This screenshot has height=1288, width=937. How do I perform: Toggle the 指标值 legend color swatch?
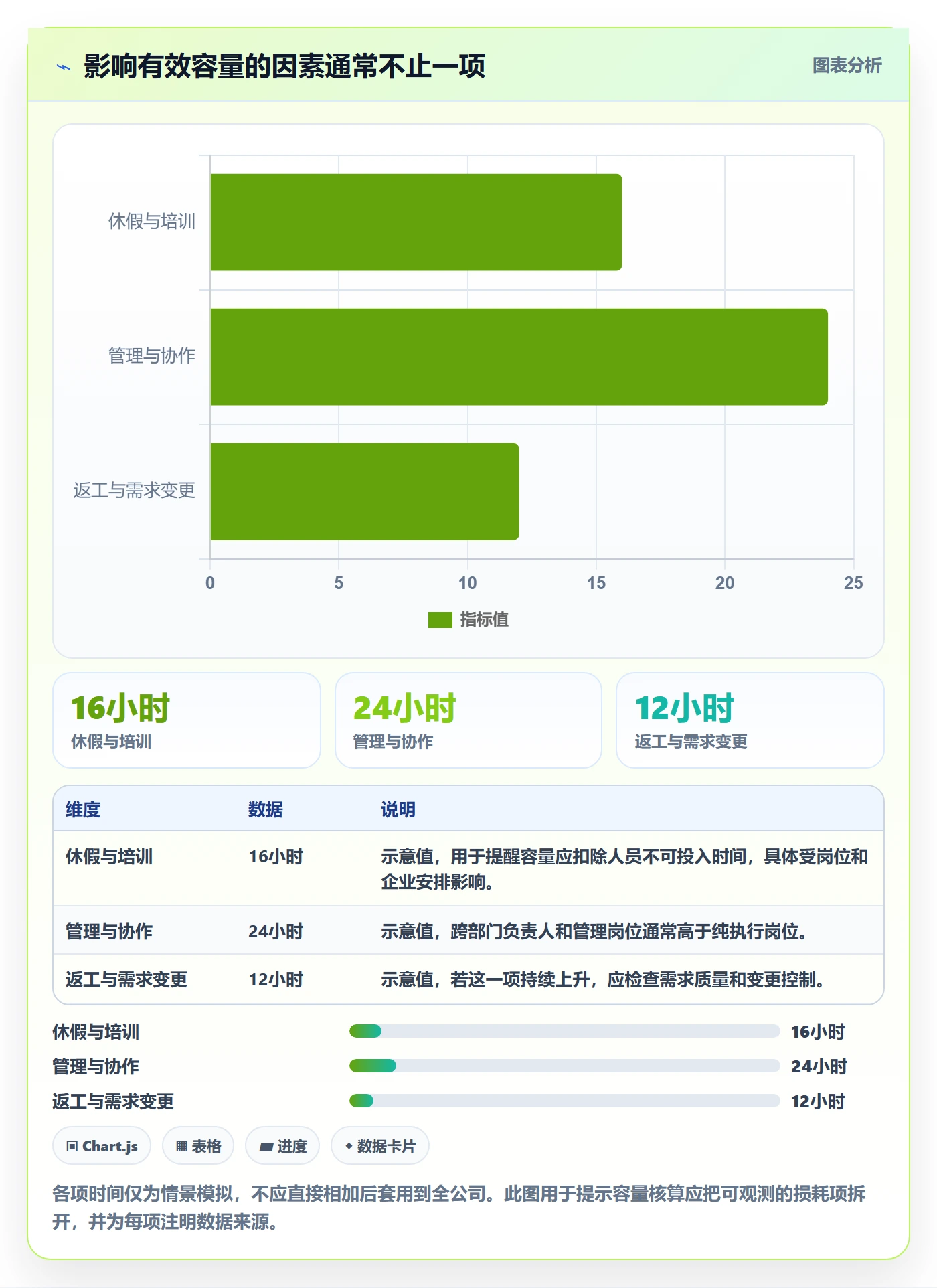(x=440, y=620)
